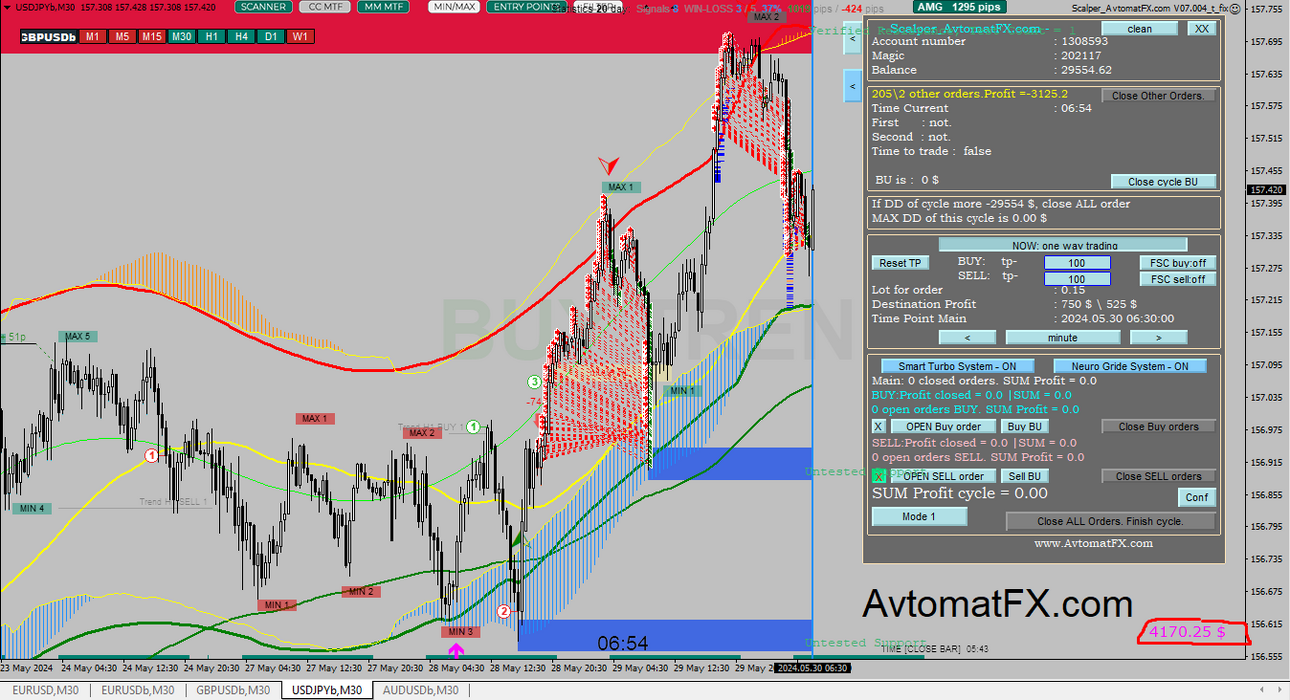The image size is (1290, 700).
Task: Select the M15 timeframe button
Action: (x=151, y=37)
